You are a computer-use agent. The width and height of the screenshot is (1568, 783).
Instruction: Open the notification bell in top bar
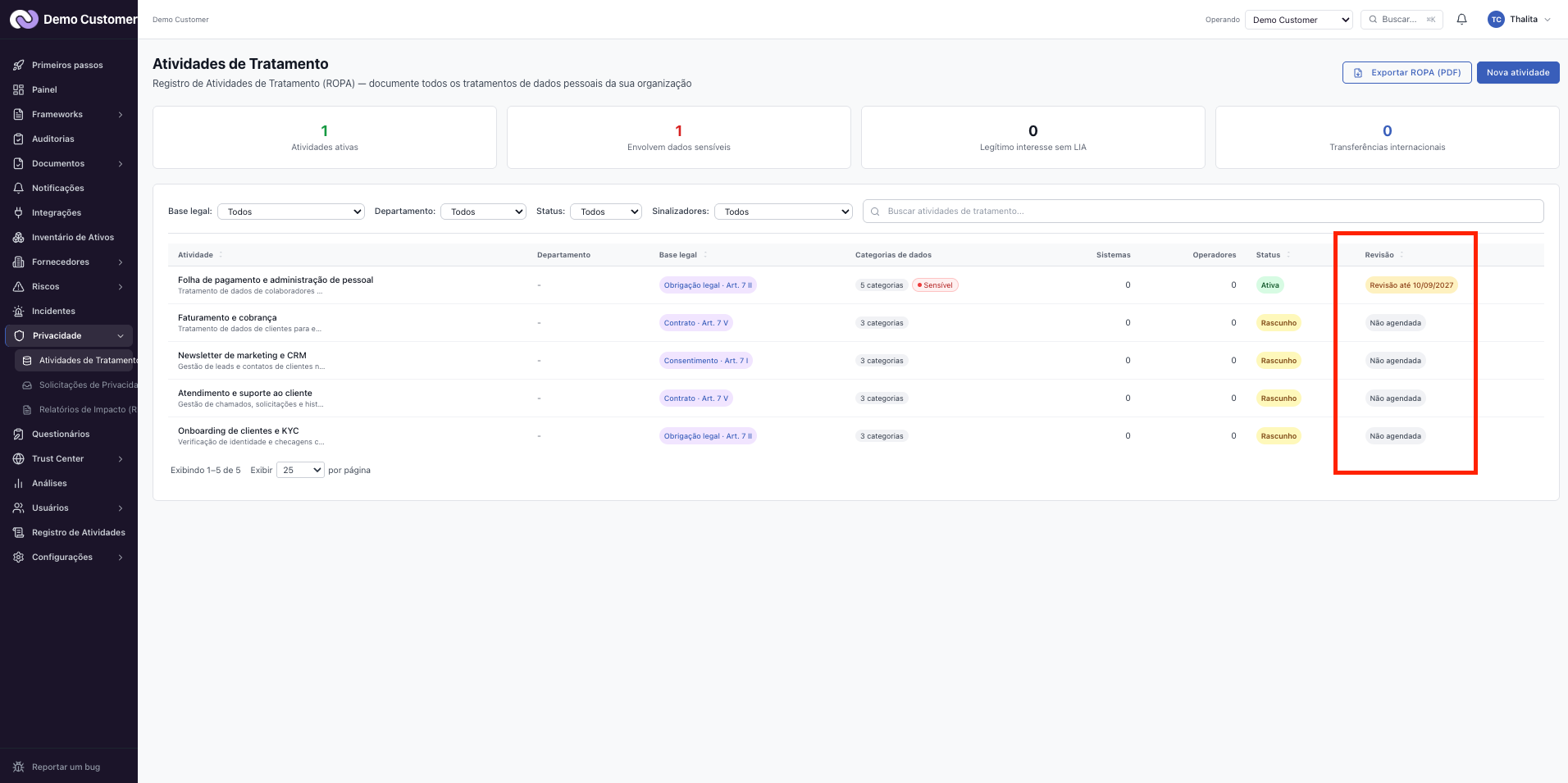pyautogui.click(x=1461, y=19)
